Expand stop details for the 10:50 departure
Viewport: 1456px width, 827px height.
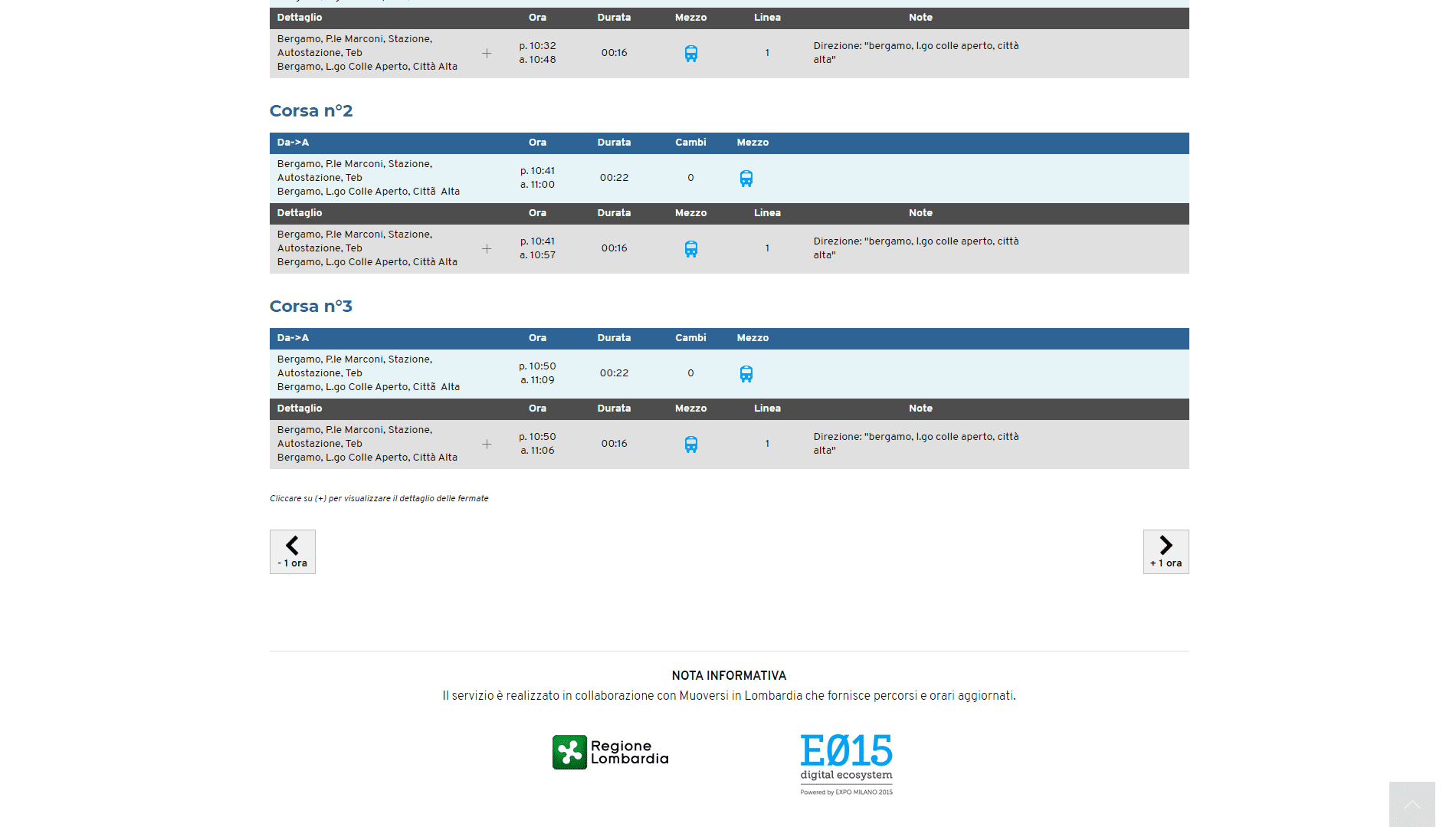[487, 445]
